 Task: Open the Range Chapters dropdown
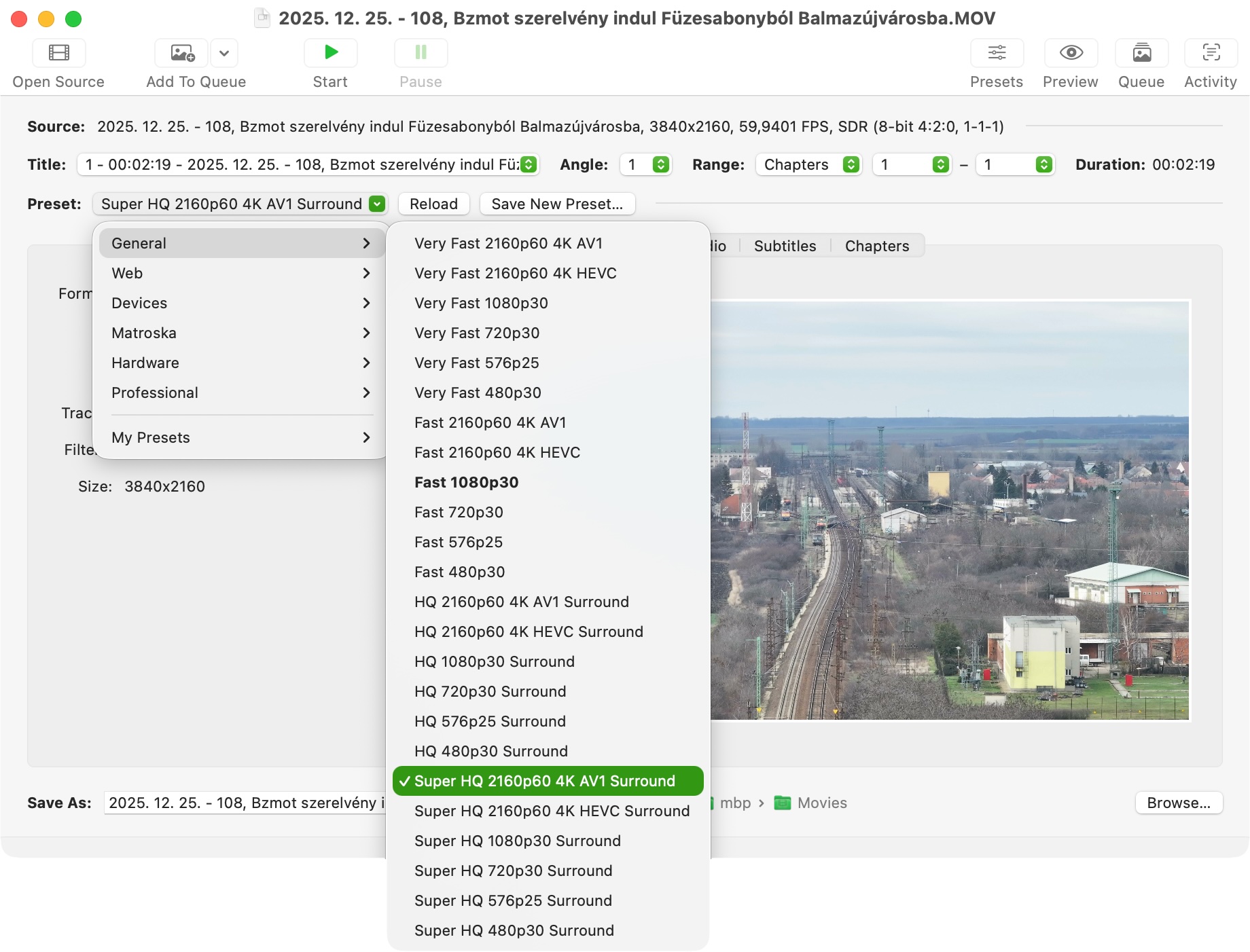[808, 164]
